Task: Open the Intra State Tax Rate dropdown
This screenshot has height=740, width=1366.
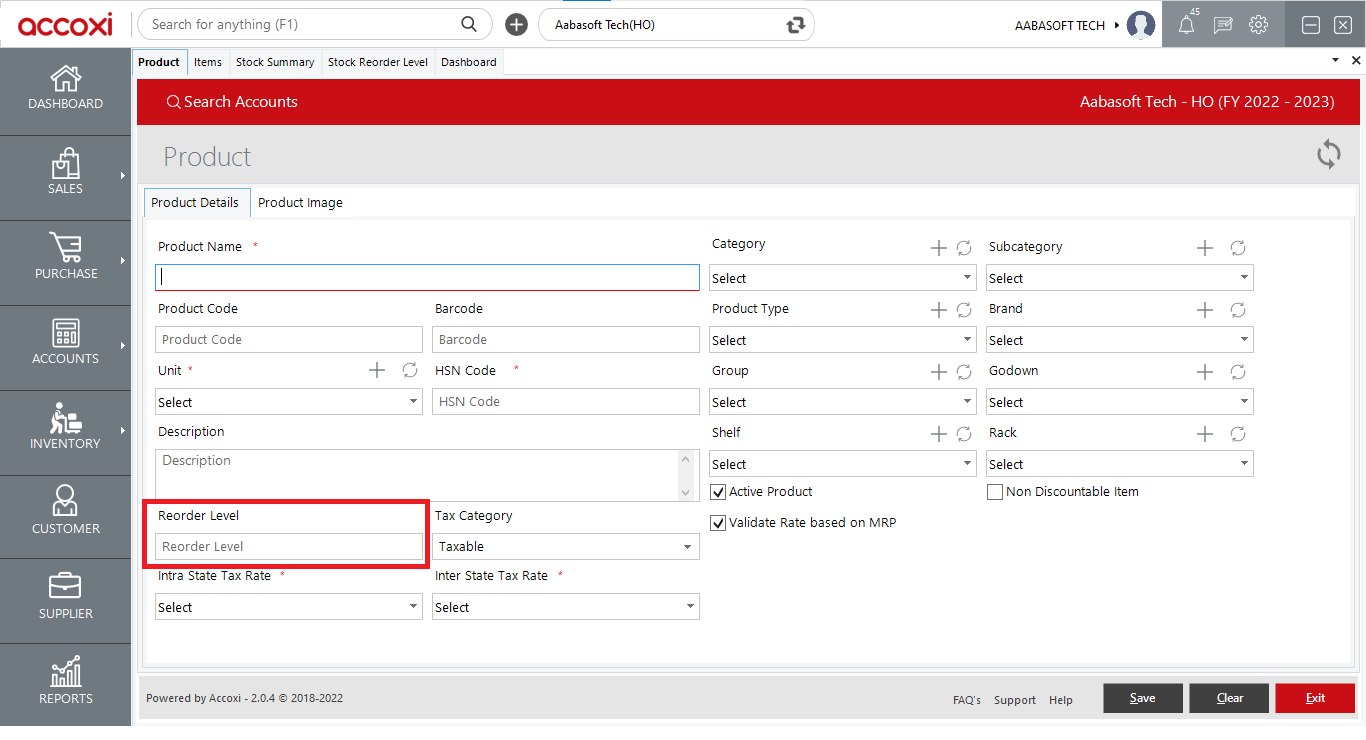Action: pos(289,607)
